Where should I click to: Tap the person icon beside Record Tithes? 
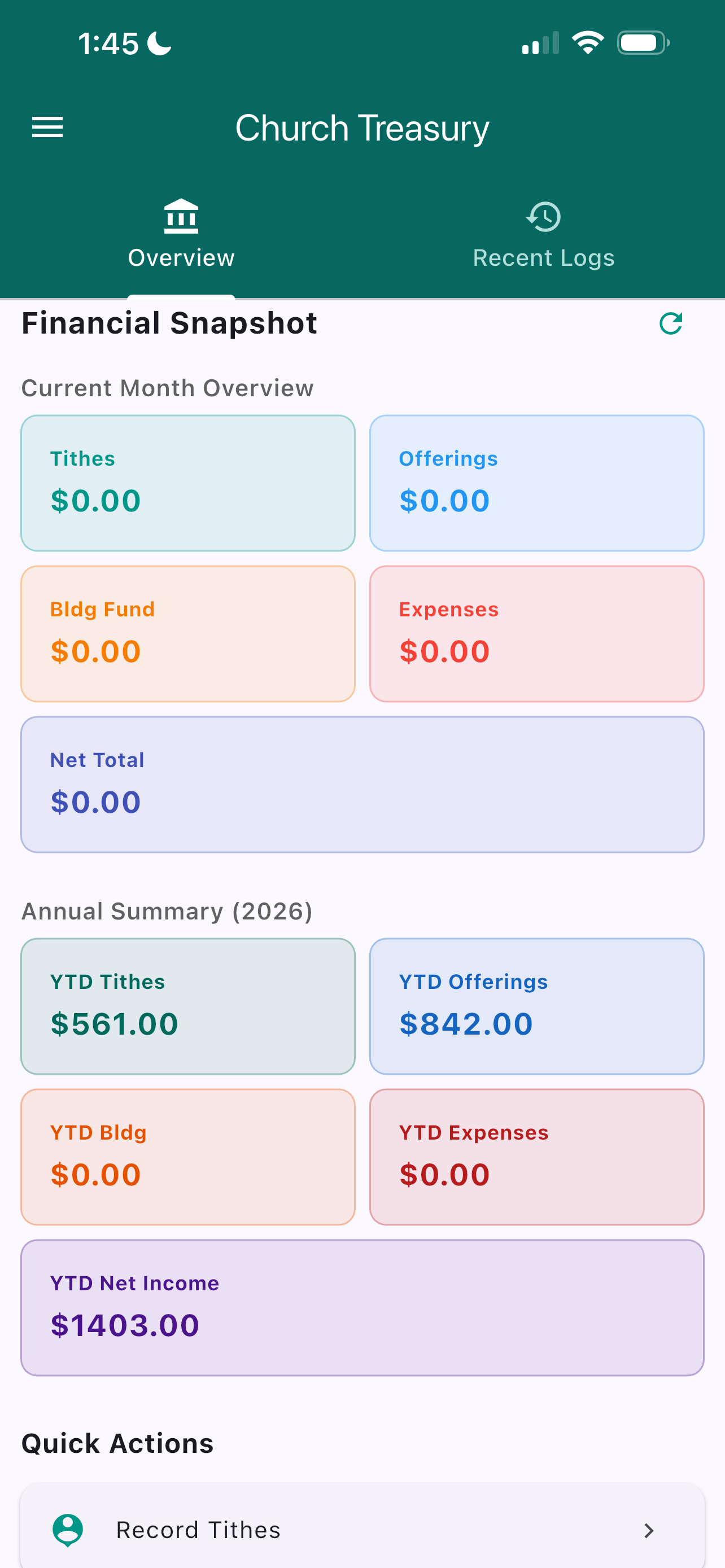tap(68, 1530)
